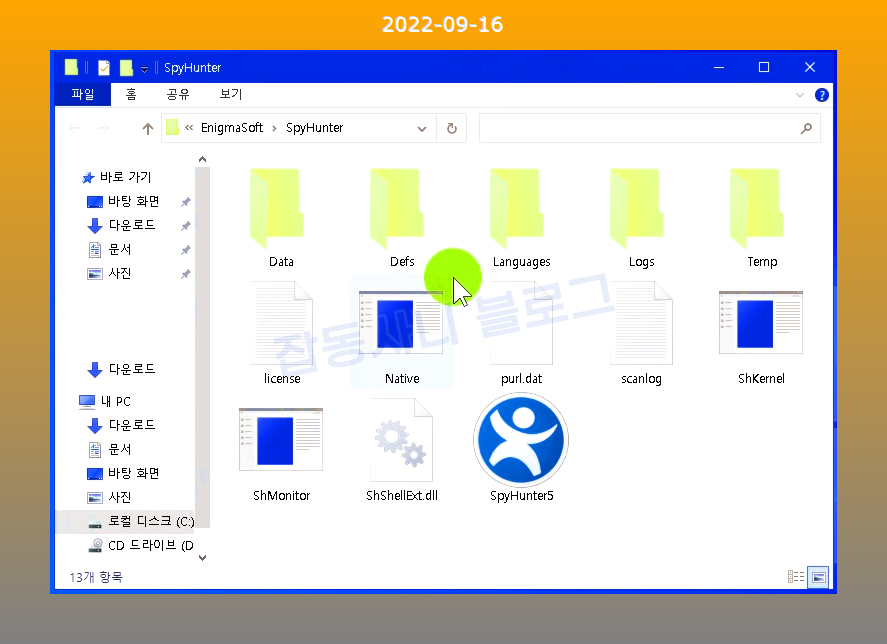887x644 pixels.
Task: Click EnigmaSoft in the breadcrumb path
Action: pyautogui.click(x=232, y=128)
